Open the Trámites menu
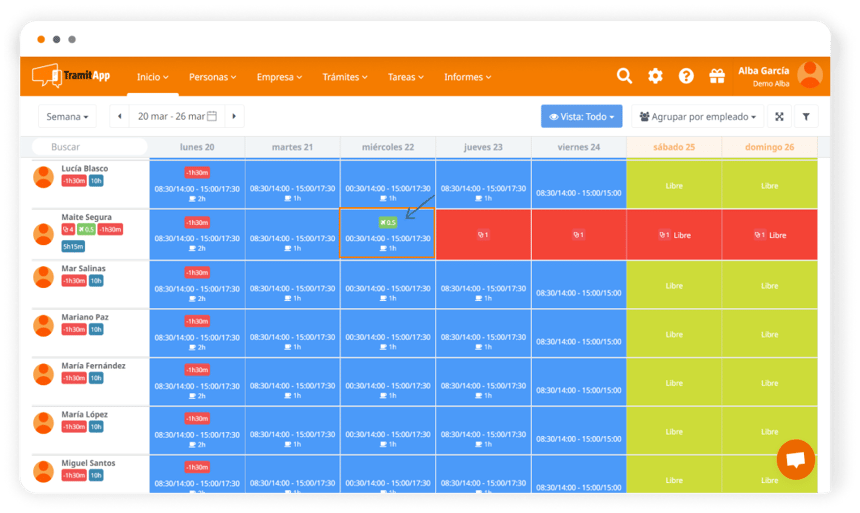 click(x=345, y=77)
